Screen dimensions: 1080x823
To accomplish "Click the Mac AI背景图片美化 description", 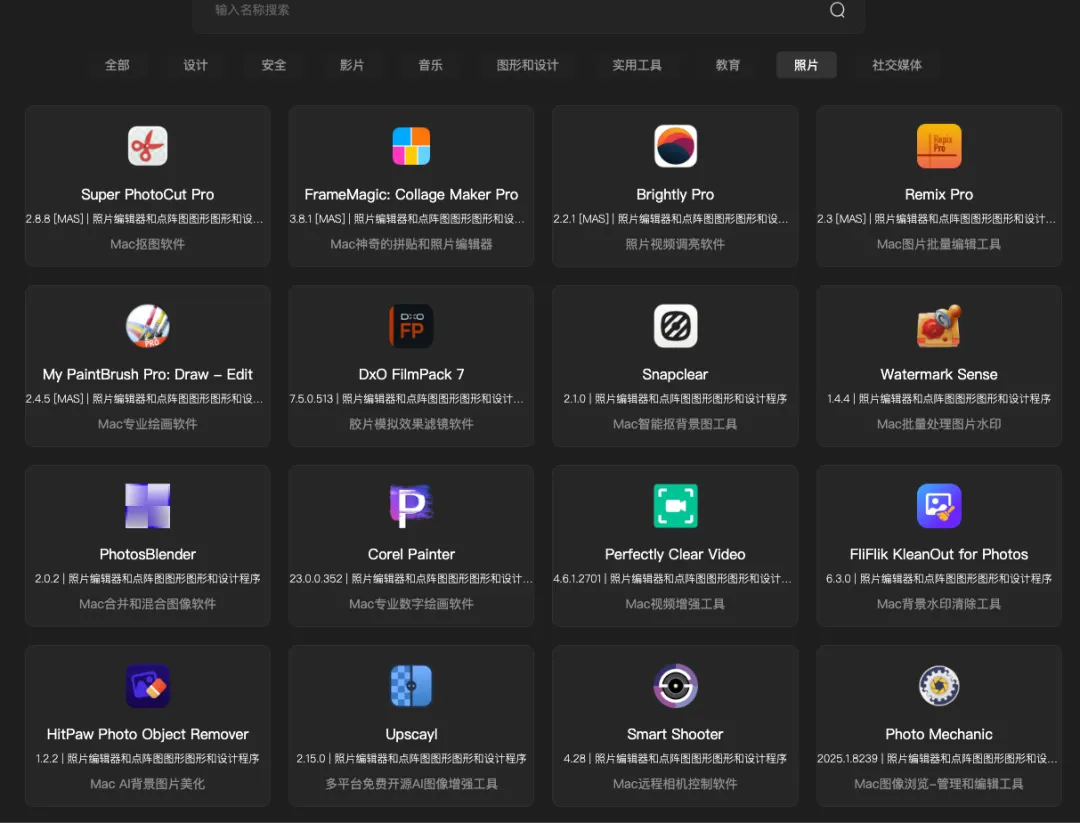I will pyautogui.click(x=147, y=783).
